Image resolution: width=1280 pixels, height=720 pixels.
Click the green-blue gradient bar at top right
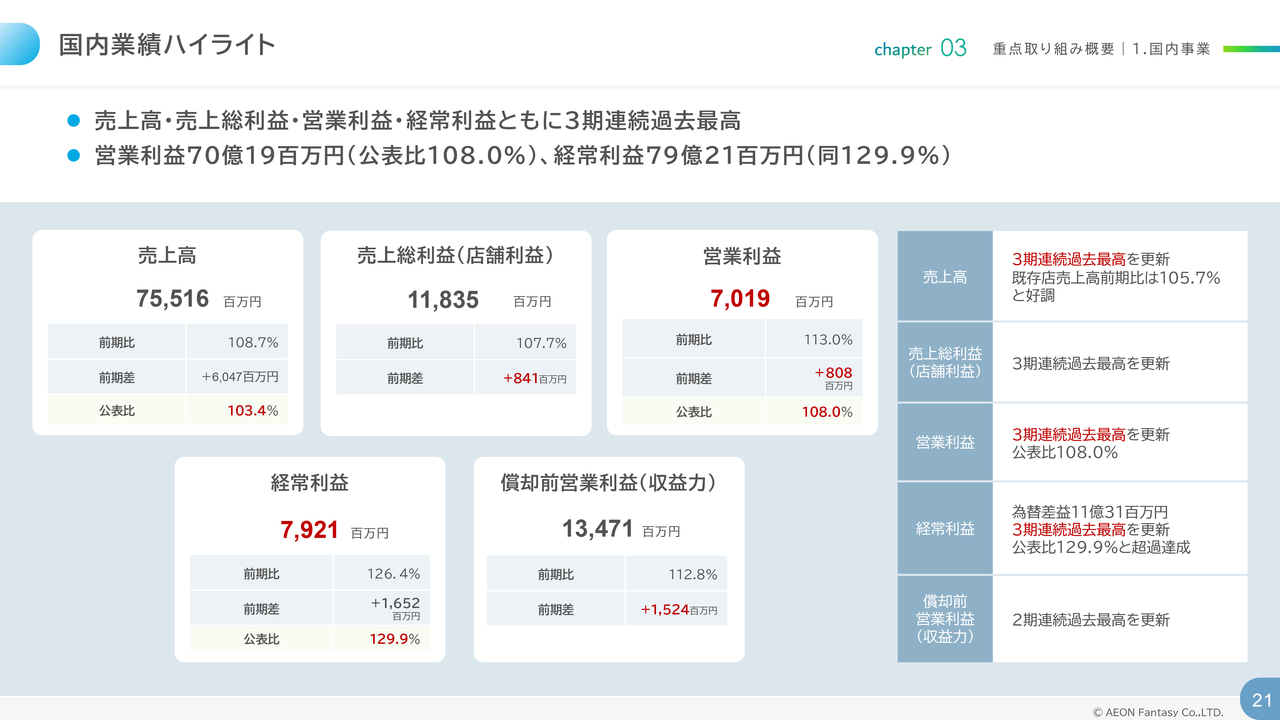1250,48
